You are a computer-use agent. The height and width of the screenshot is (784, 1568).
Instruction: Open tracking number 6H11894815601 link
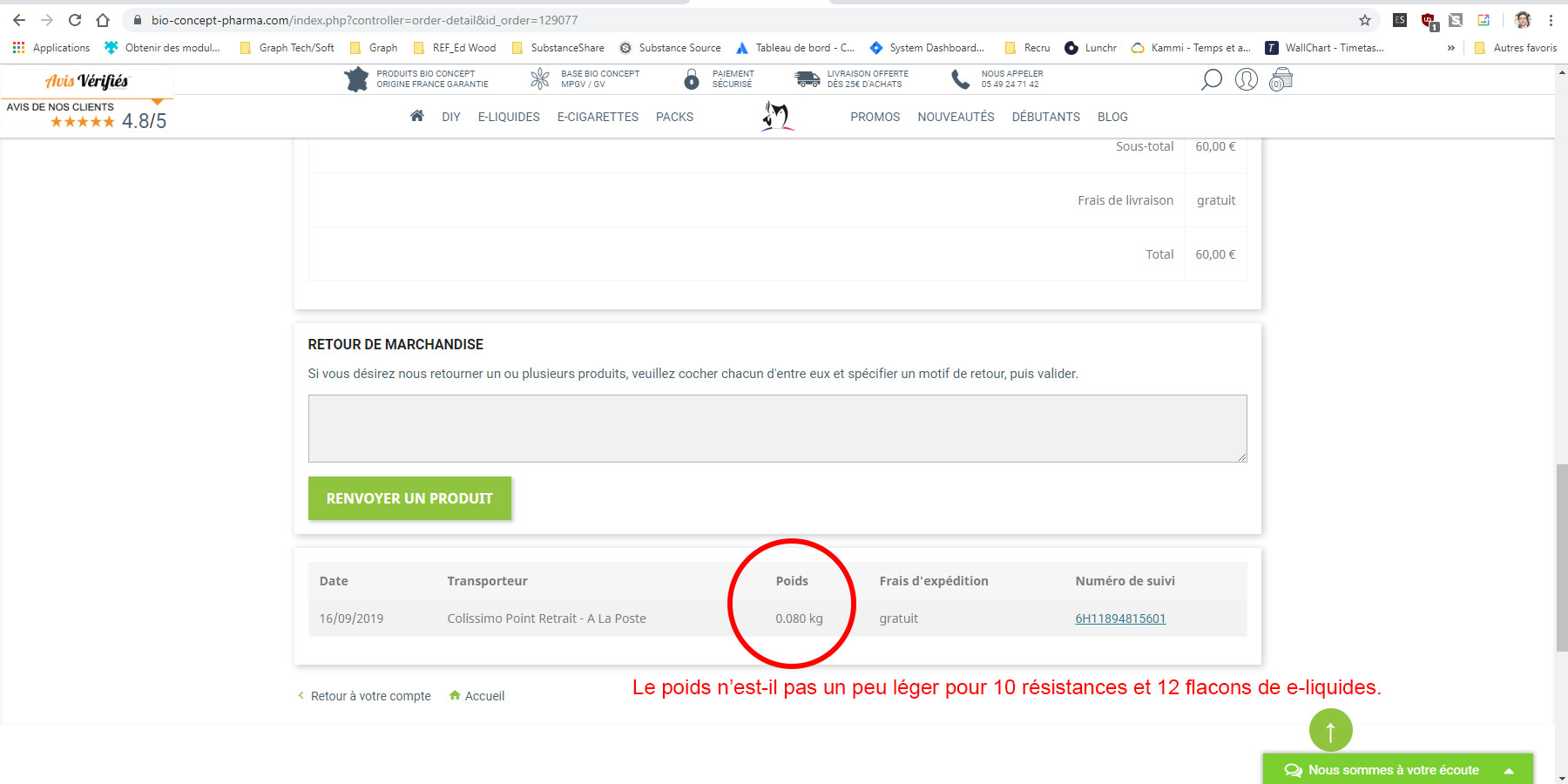coord(1120,618)
